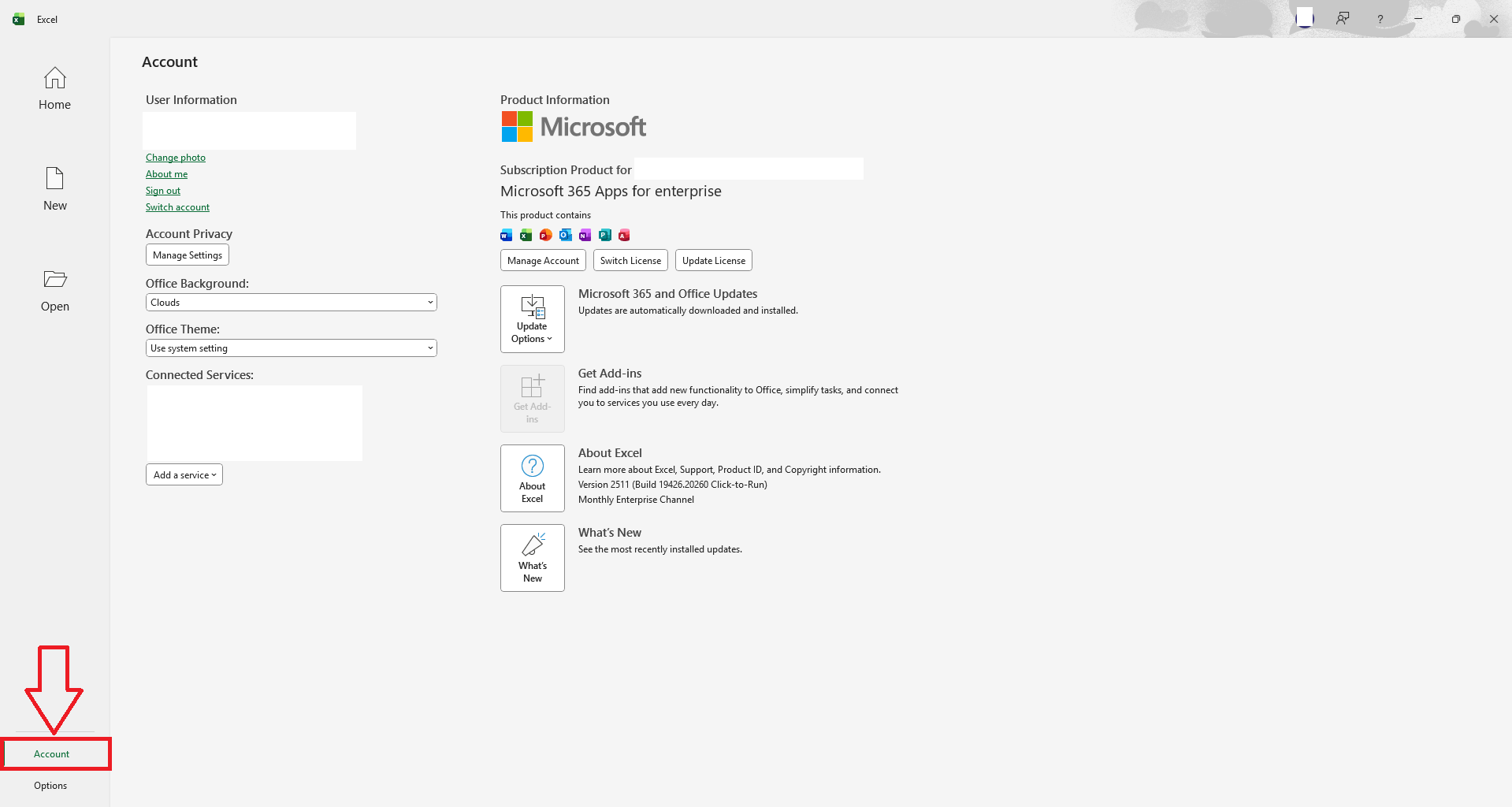View What's New updates
Image resolution: width=1512 pixels, height=807 pixels.
point(533,558)
